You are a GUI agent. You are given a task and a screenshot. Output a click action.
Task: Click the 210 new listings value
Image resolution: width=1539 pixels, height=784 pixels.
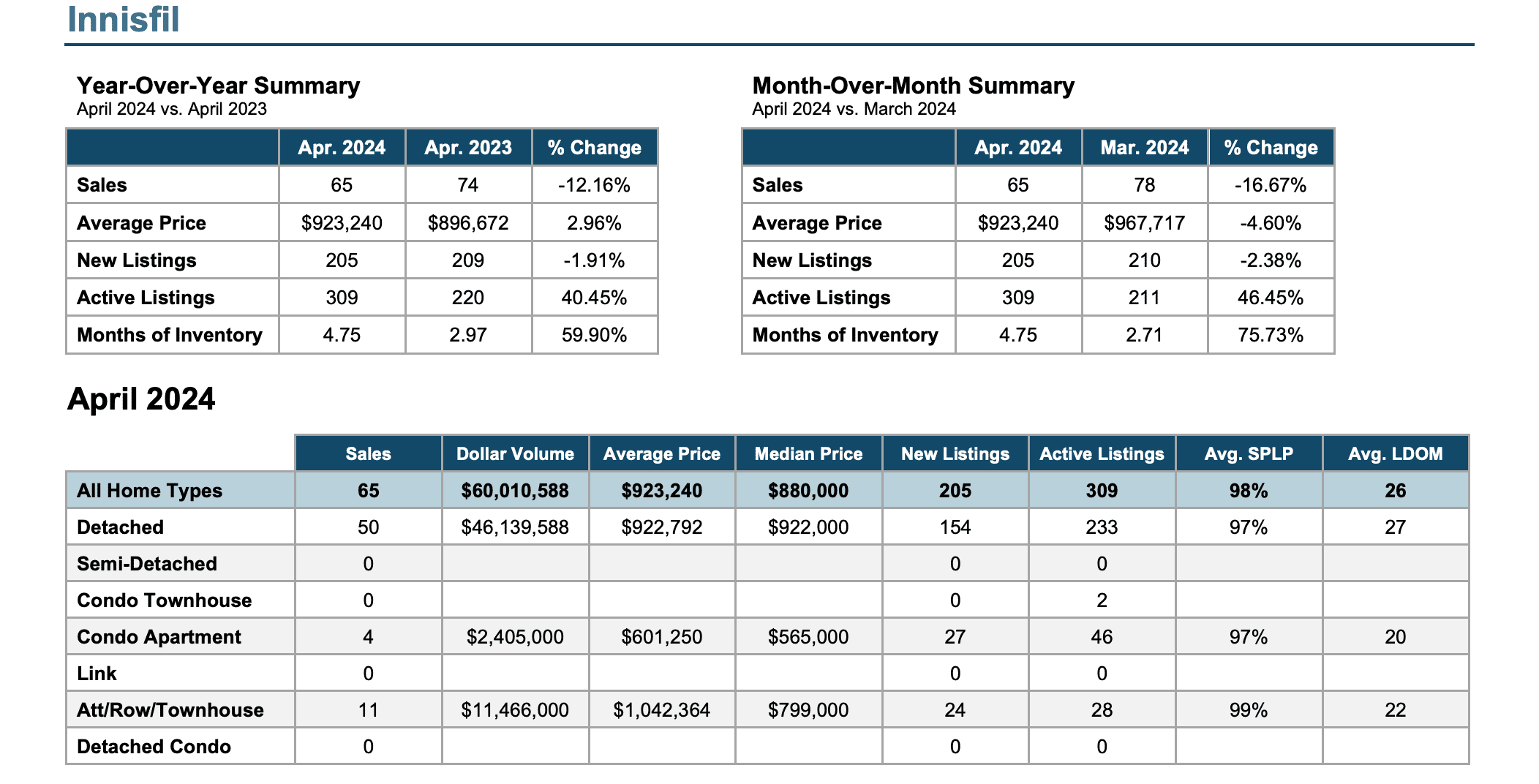[1145, 260]
